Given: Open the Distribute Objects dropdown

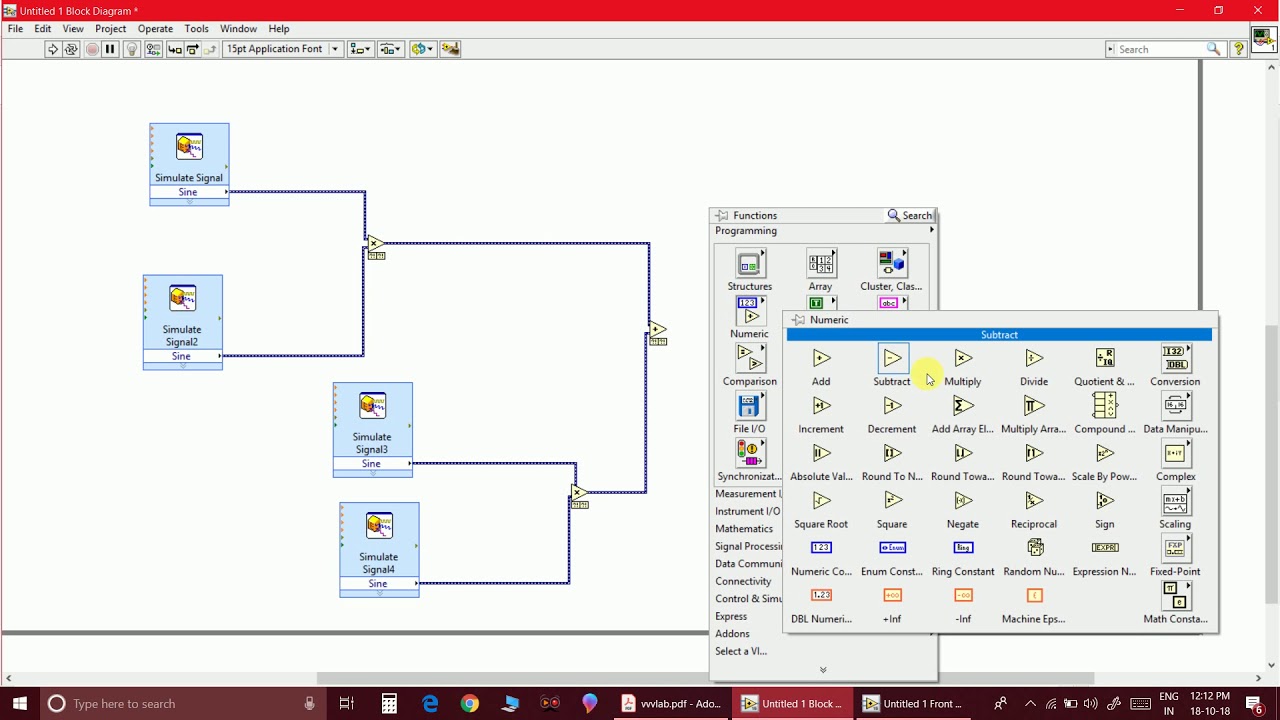Looking at the screenshot, I should pos(391,49).
